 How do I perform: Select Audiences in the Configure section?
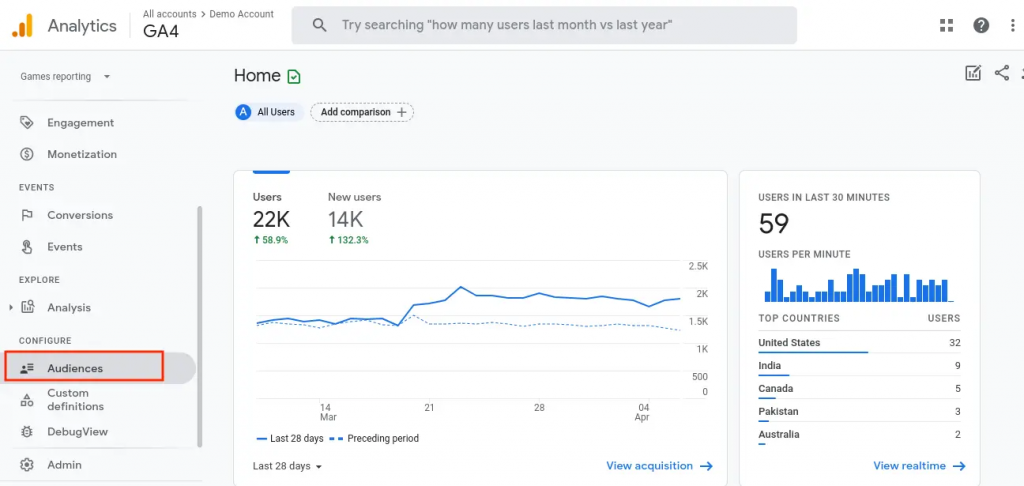pos(75,368)
